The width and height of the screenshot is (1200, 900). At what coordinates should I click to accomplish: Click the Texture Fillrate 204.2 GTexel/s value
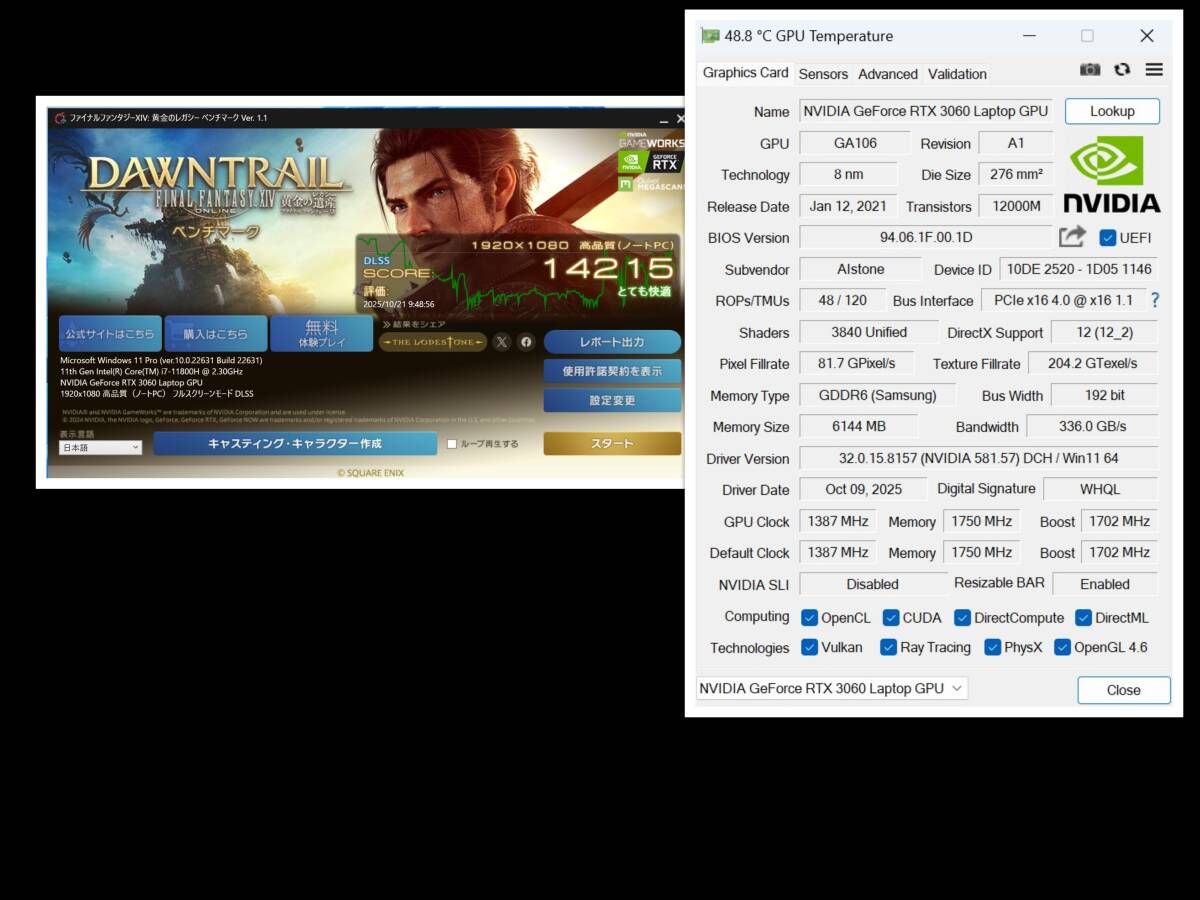[1093, 363]
